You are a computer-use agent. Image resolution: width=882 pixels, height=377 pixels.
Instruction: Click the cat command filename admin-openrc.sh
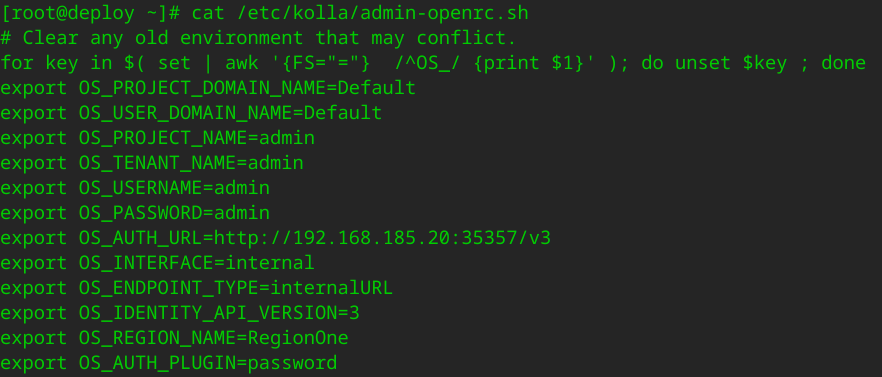tap(444, 13)
